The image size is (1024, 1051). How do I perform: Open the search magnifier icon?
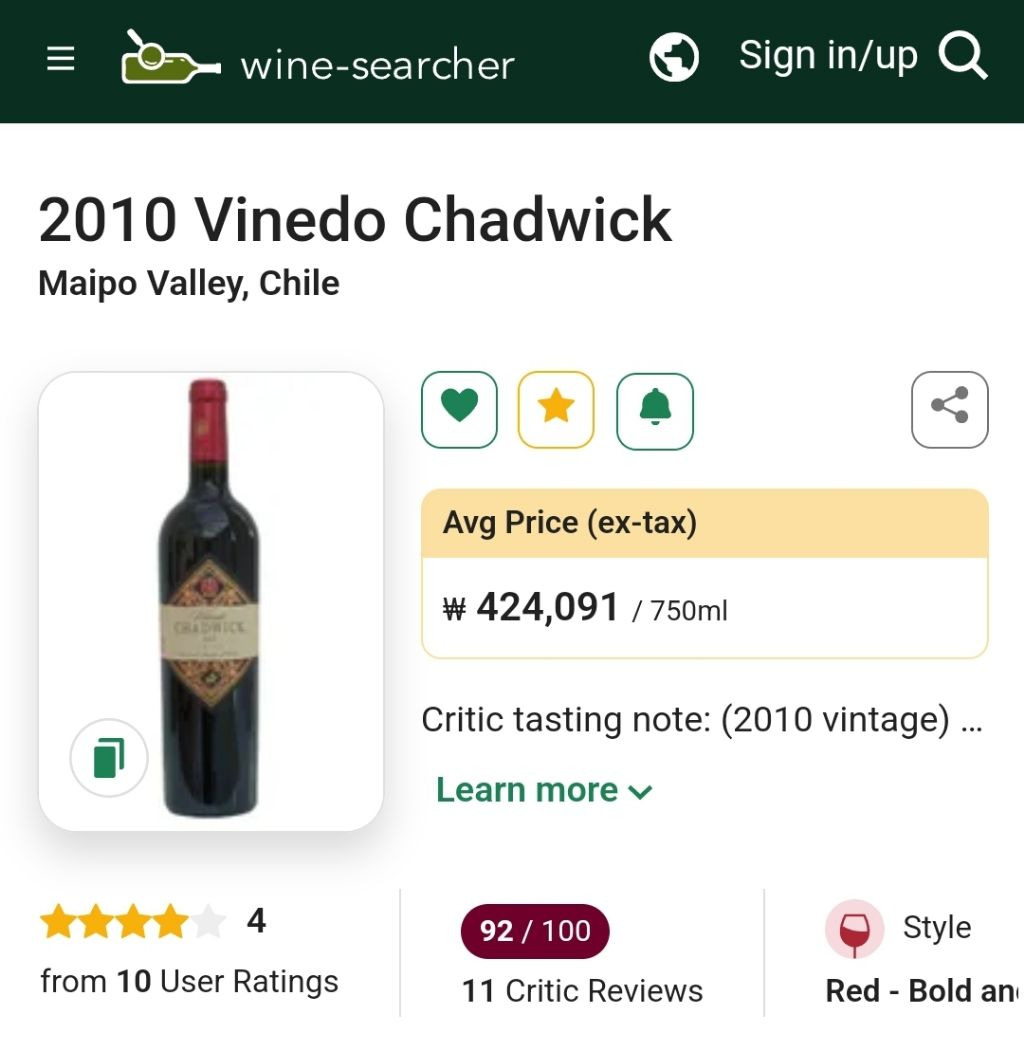(x=963, y=57)
